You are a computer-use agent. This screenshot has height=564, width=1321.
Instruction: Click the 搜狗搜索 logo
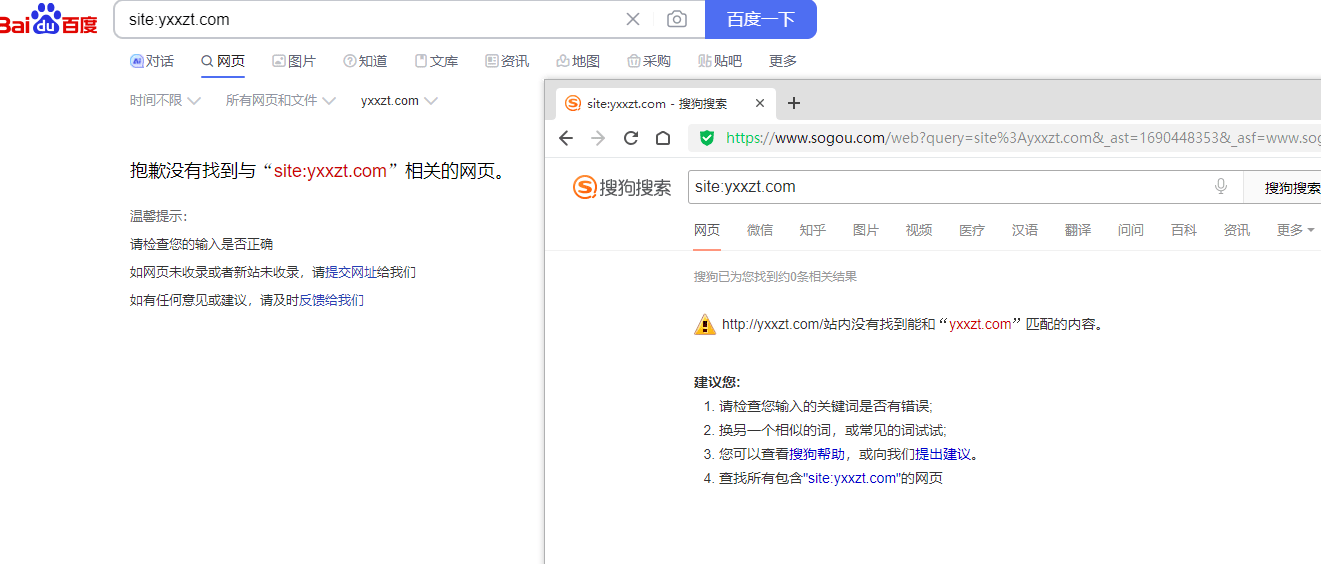[x=622, y=187]
